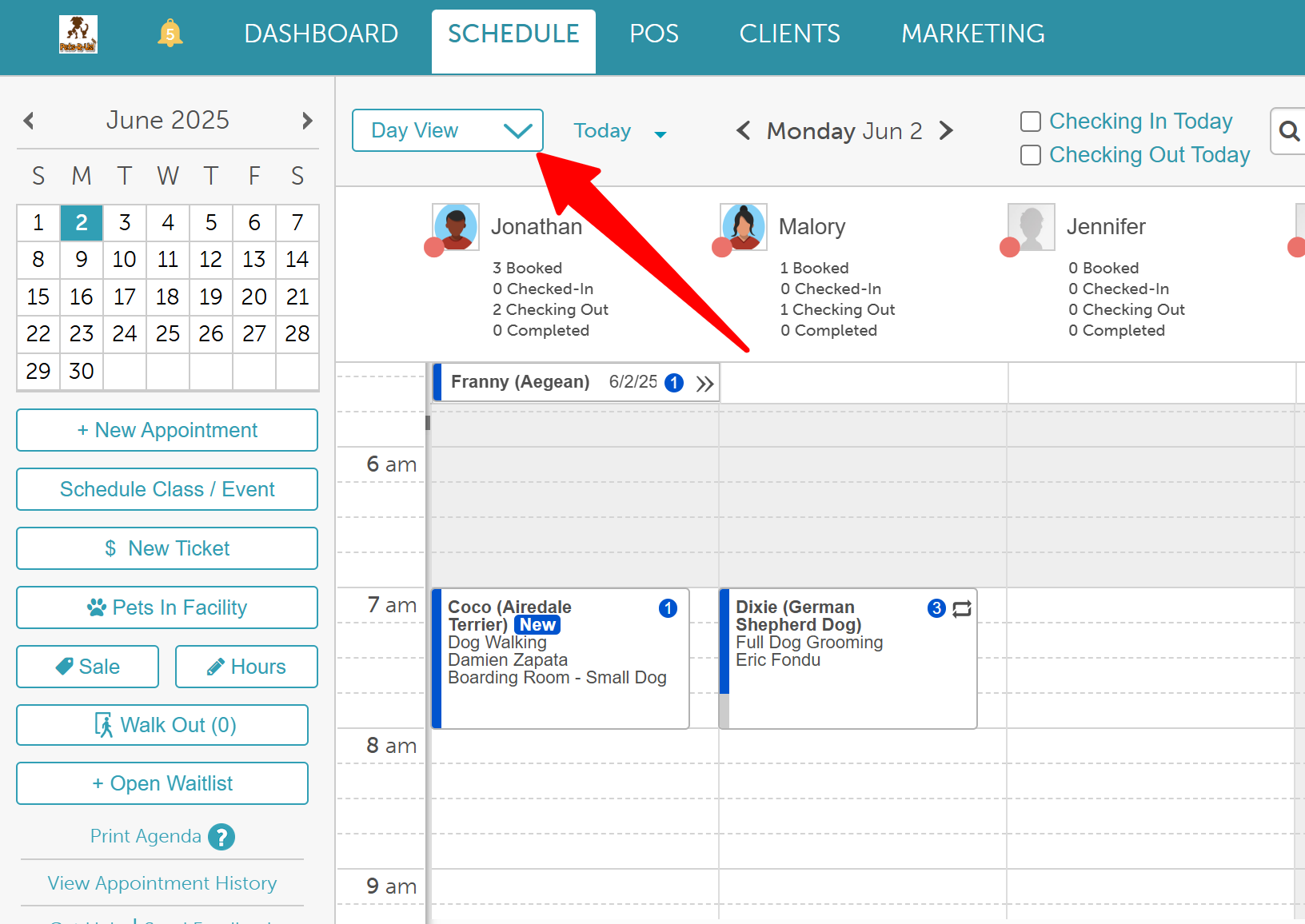The image size is (1305, 924).
Task: Click the New Appointment button
Action: [x=167, y=430]
